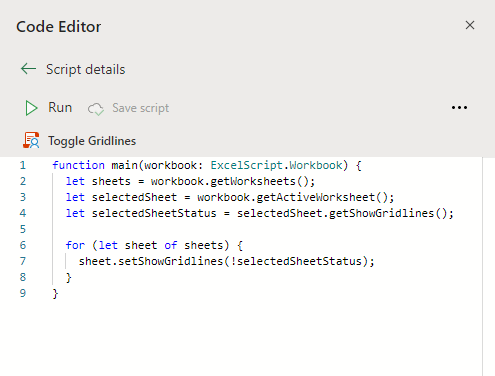Click the green Run play icon
This screenshot has width=495, height=376.
coord(31,108)
